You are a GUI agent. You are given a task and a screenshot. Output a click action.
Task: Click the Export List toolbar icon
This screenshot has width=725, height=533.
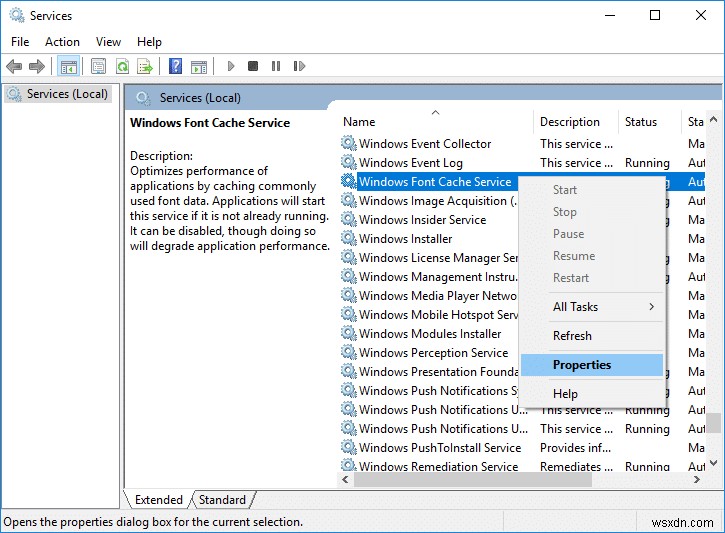145,67
